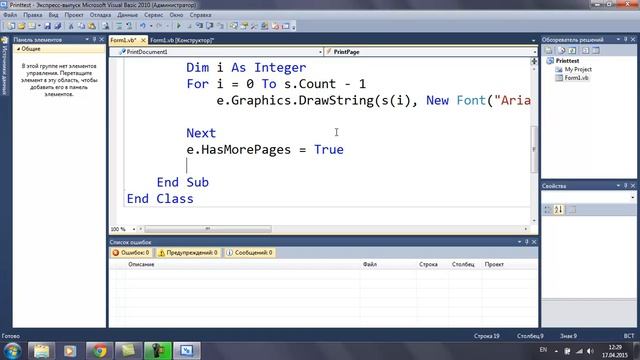
Task: Click the Step Into debug icon
Action: point(199,26)
